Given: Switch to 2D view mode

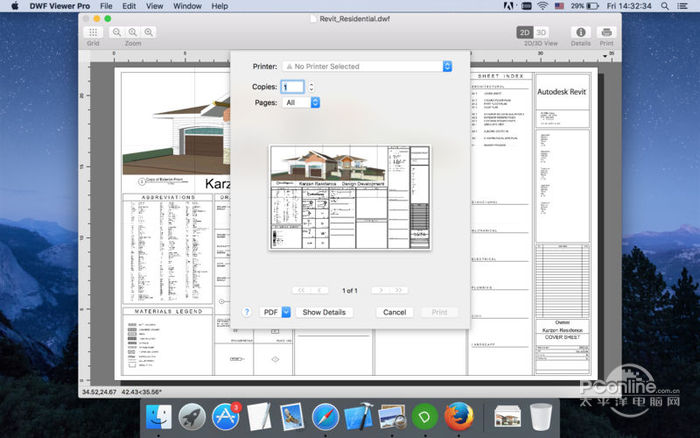Looking at the screenshot, I should coord(524,32).
